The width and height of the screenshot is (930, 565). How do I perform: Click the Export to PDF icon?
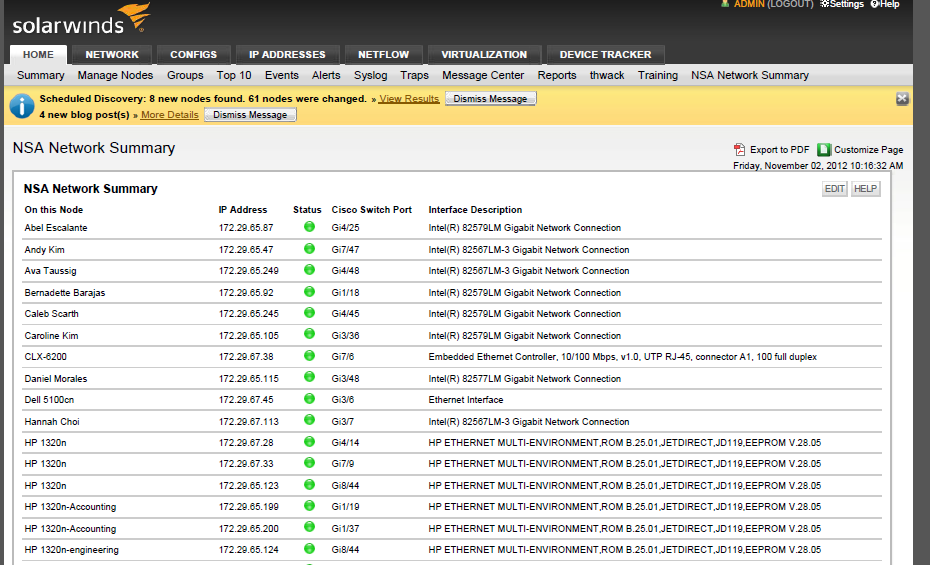[x=739, y=149]
